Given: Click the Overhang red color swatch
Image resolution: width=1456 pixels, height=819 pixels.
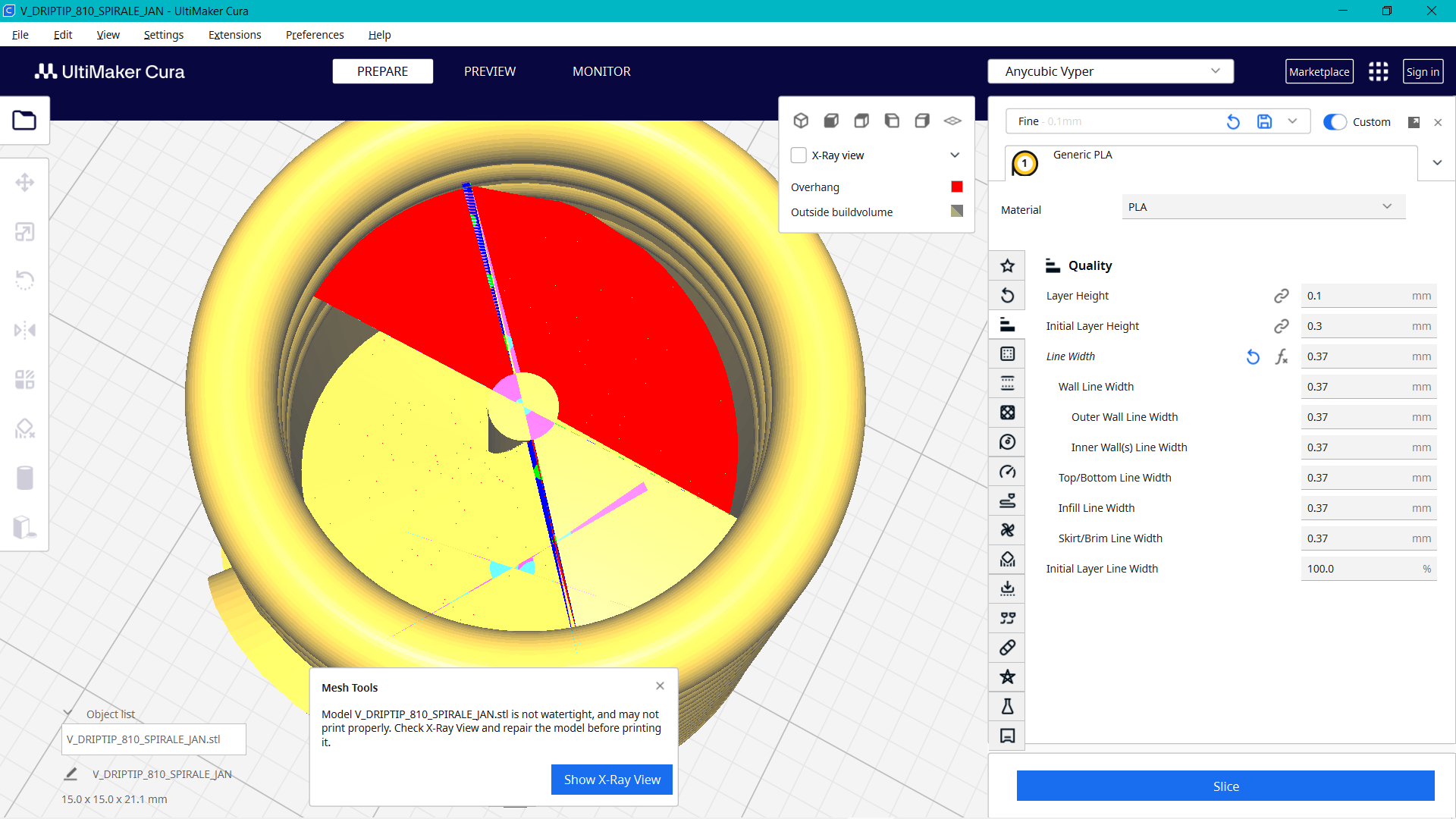Looking at the screenshot, I should pos(956,187).
